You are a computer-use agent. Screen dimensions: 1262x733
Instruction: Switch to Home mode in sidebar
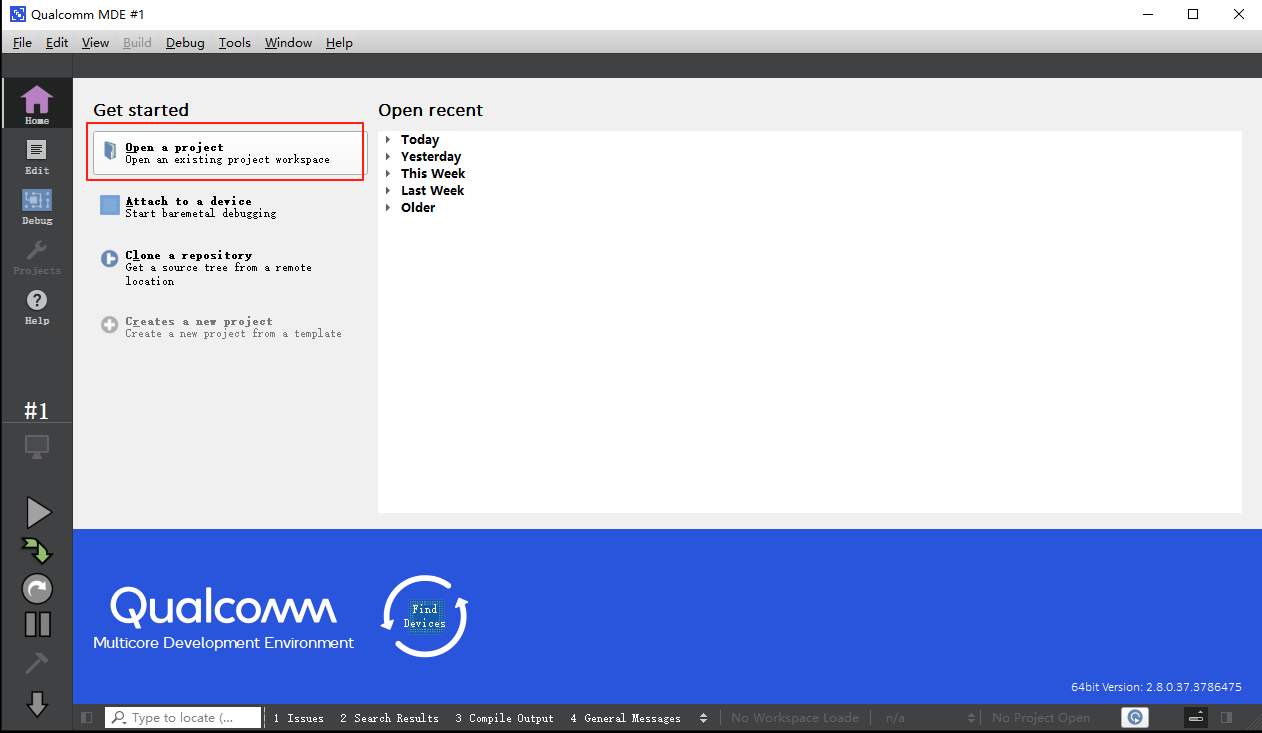[37, 104]
